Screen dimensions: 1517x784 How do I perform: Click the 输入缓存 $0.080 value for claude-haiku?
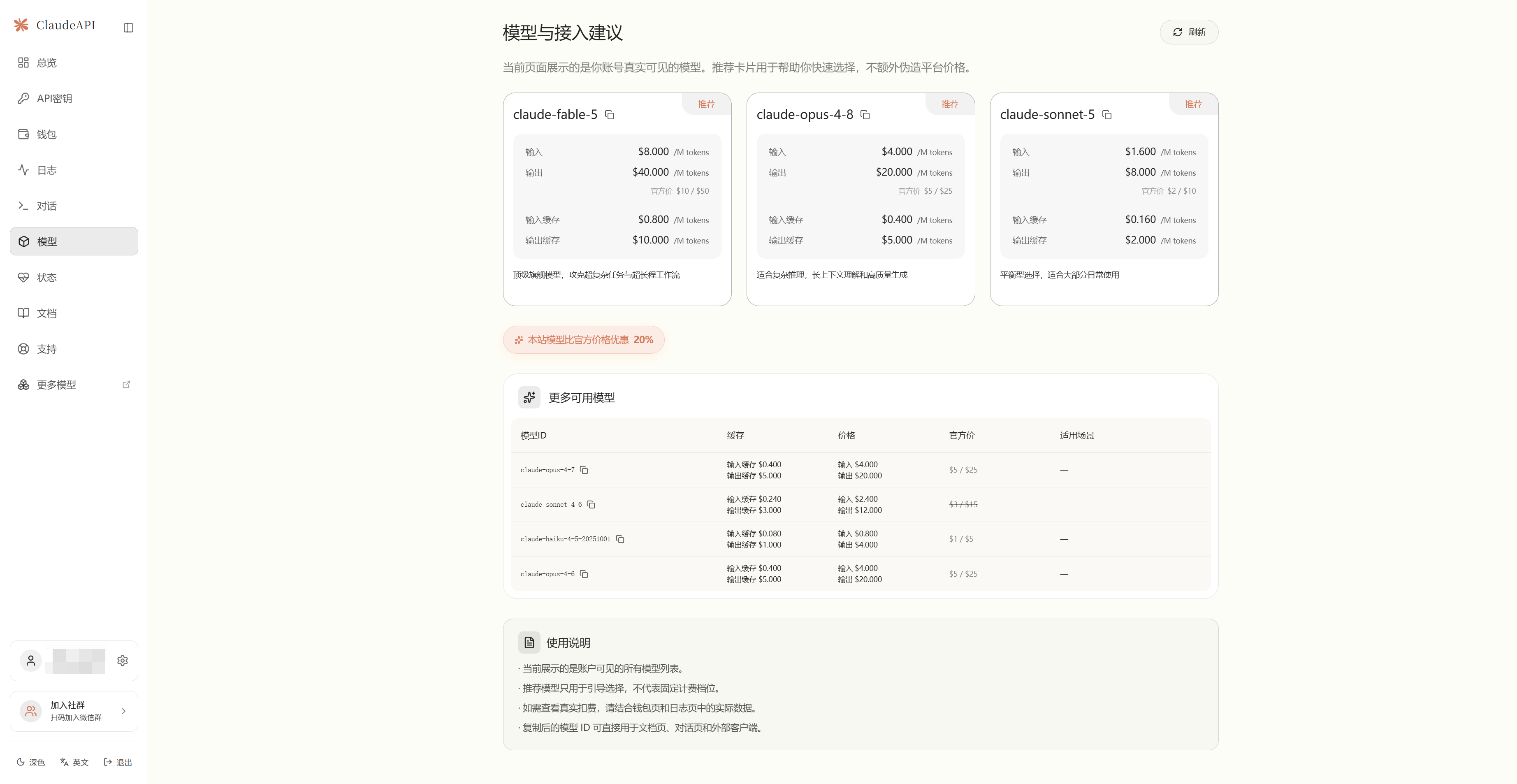click(x=754, y=533)
